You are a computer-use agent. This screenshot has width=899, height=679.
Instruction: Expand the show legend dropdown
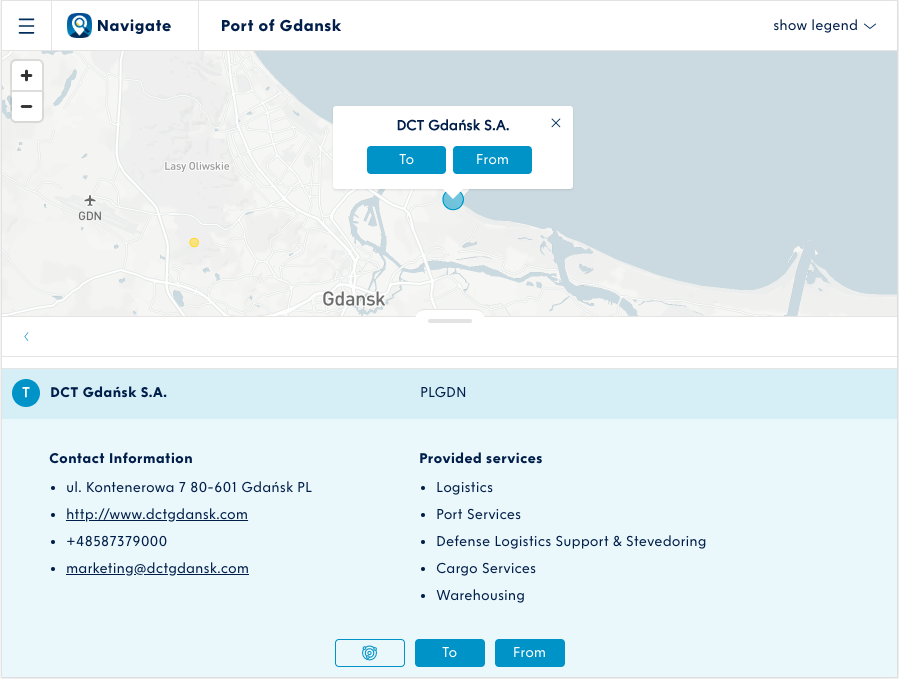tap(824, 26)
